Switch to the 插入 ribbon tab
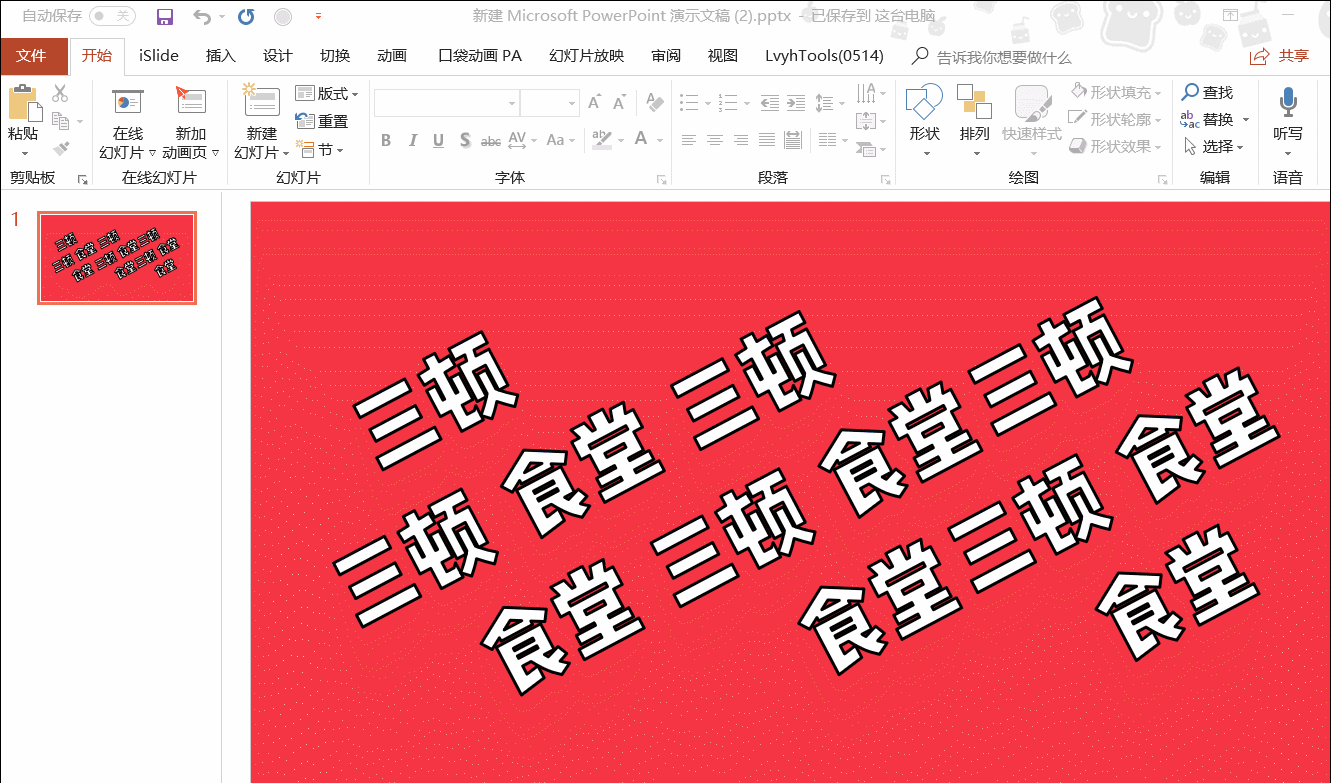This screenshot has width=1331, height=783. (220, 56)
